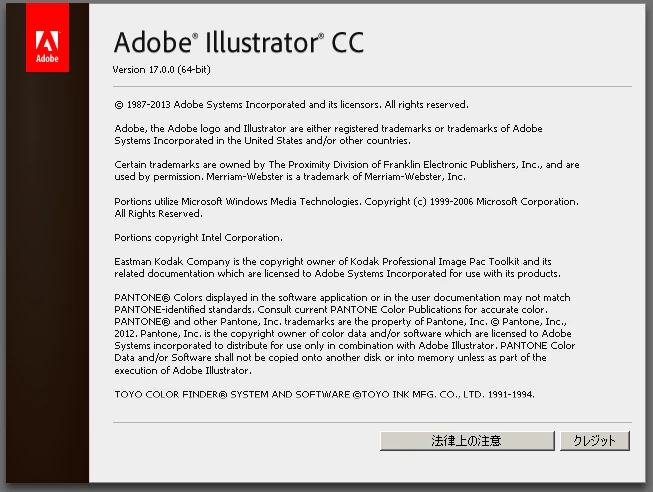This screenshot has width=653, height=492.
Task: Click the Eastman Kodak Company paragraph
Action: point(337,267)
